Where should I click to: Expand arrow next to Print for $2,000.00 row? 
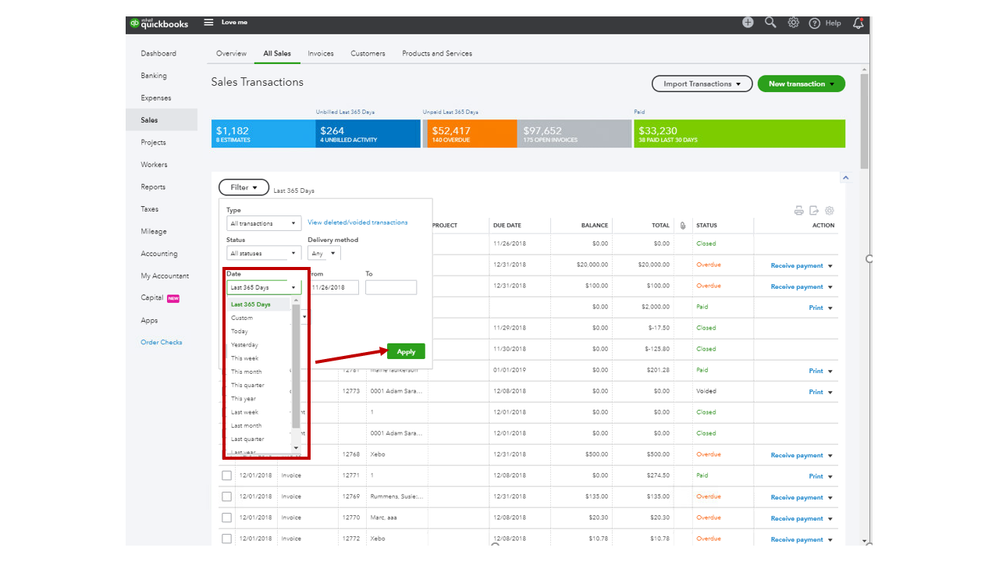(830, 308)
